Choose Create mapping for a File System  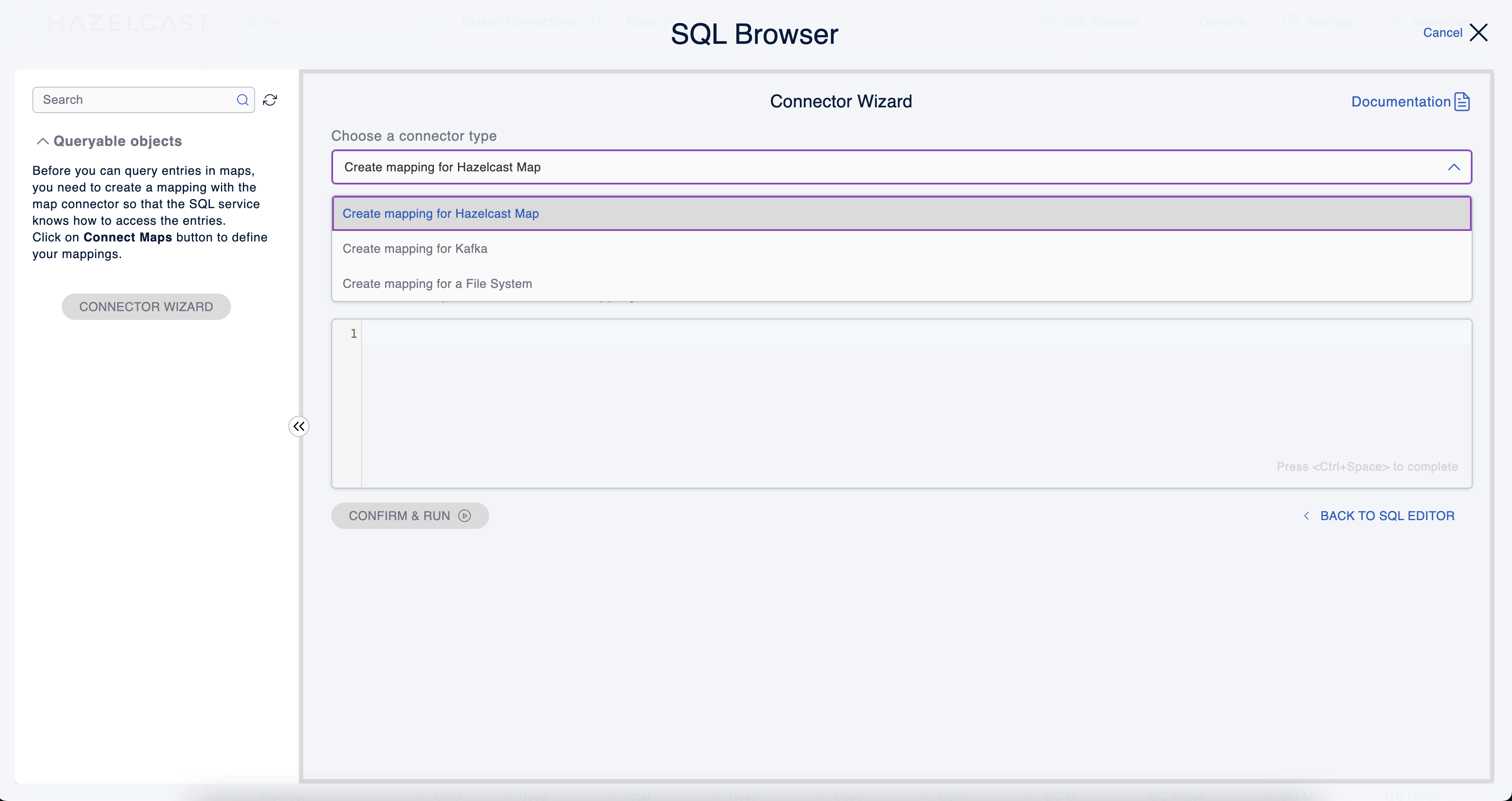(437, 284)
